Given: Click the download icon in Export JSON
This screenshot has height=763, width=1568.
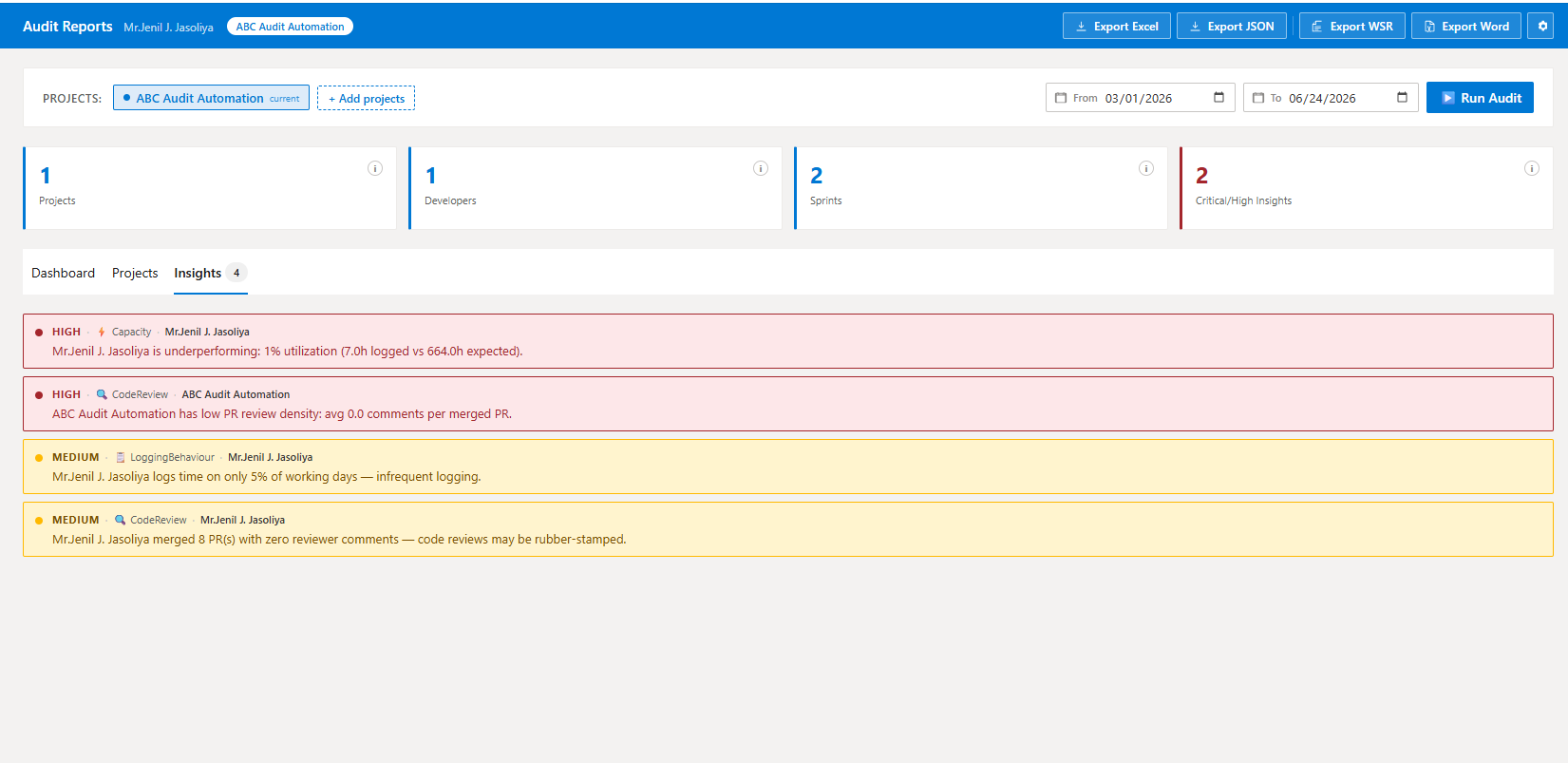Looking at the screenshot, I should click(x=1195, y=27).
